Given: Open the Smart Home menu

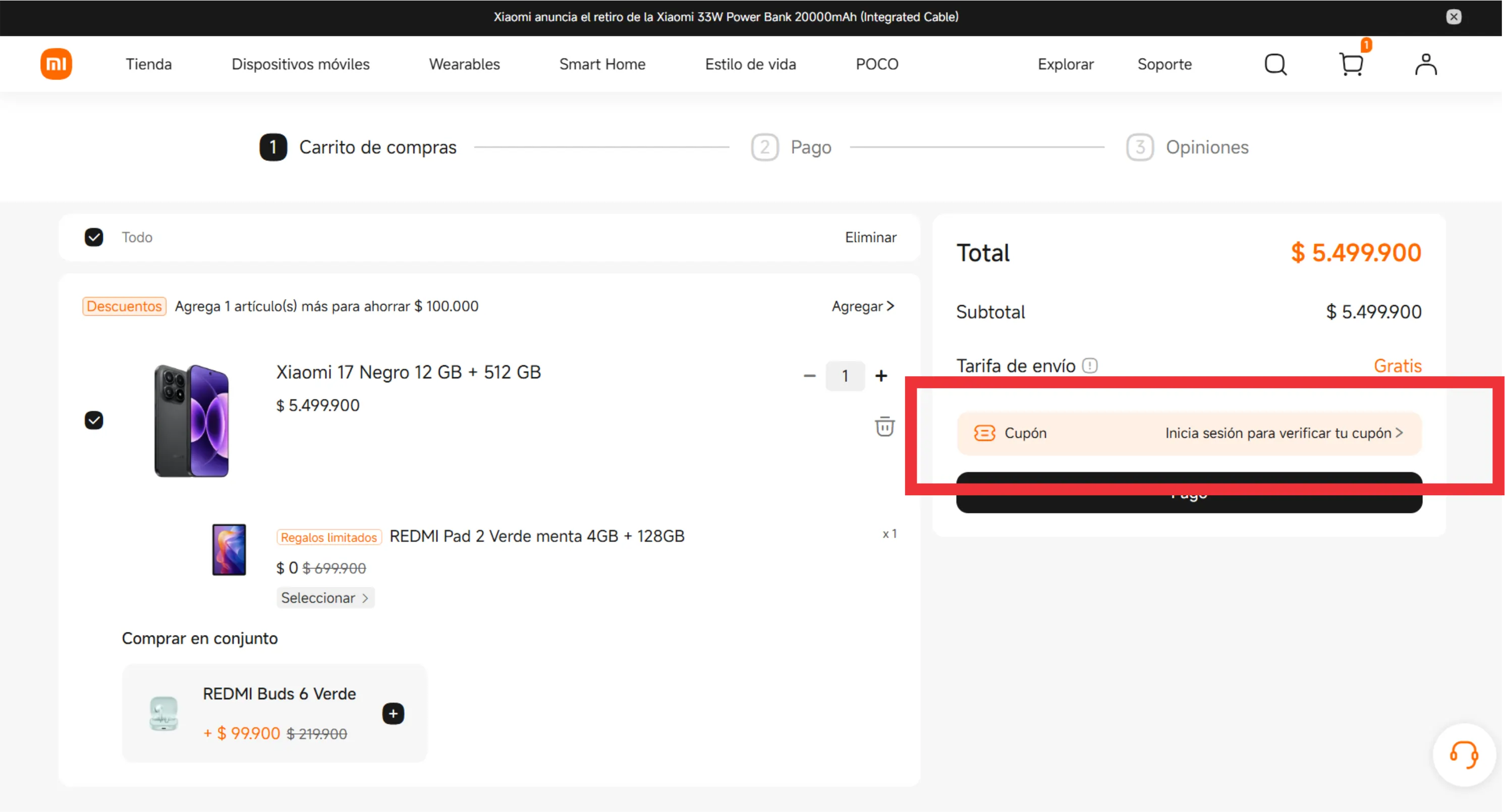Looking at the screenshot, I should tap(602, 64).
